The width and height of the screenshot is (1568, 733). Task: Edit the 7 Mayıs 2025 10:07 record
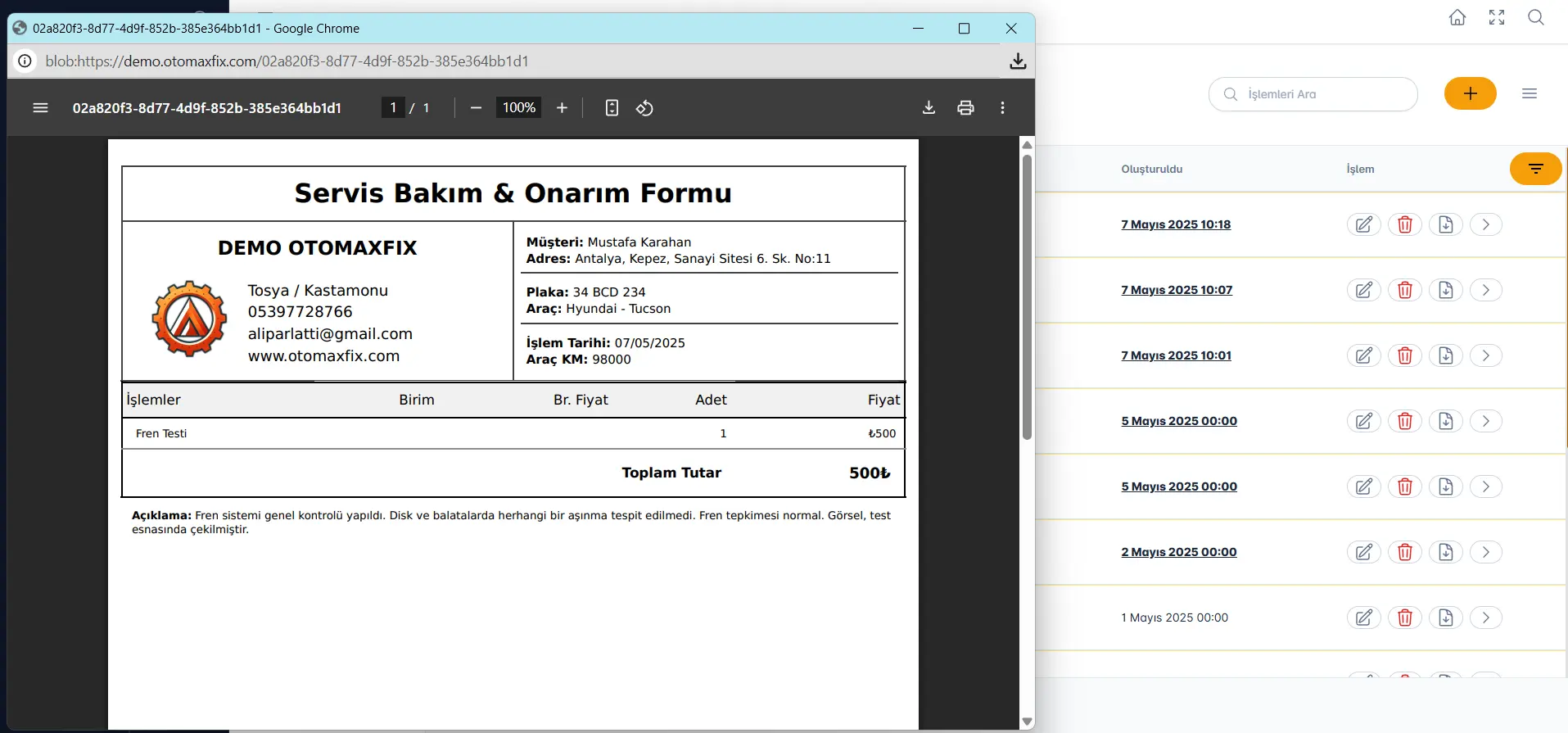click(x=1364, y=290)
